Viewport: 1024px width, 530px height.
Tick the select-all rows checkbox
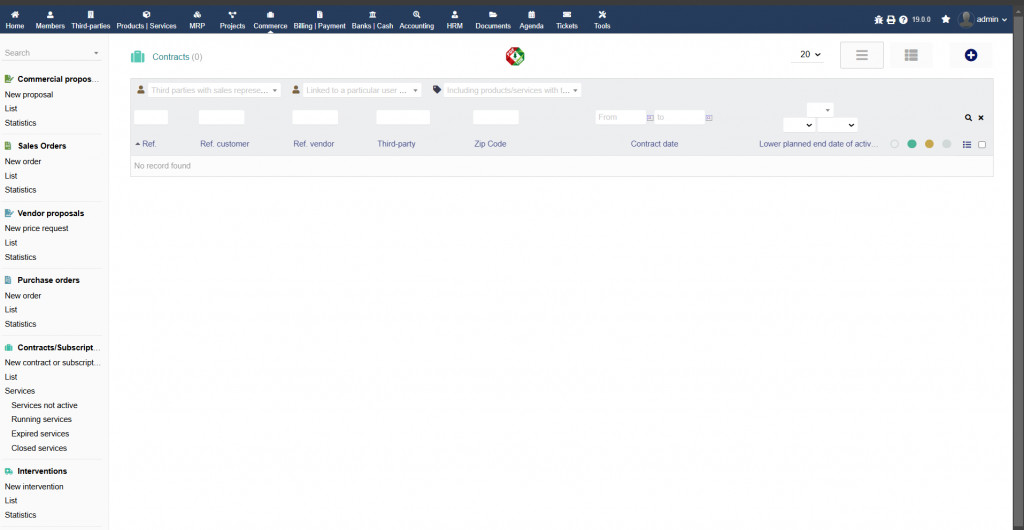click(982, 144)
